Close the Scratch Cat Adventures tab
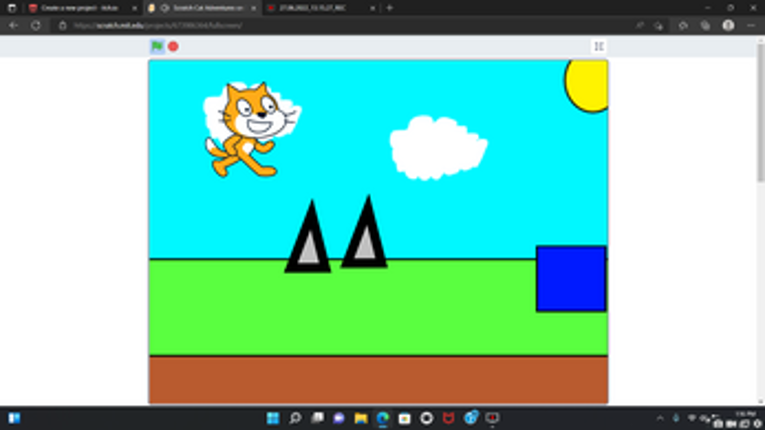Viewport: 765px width, 430px height. coord(253,8)
